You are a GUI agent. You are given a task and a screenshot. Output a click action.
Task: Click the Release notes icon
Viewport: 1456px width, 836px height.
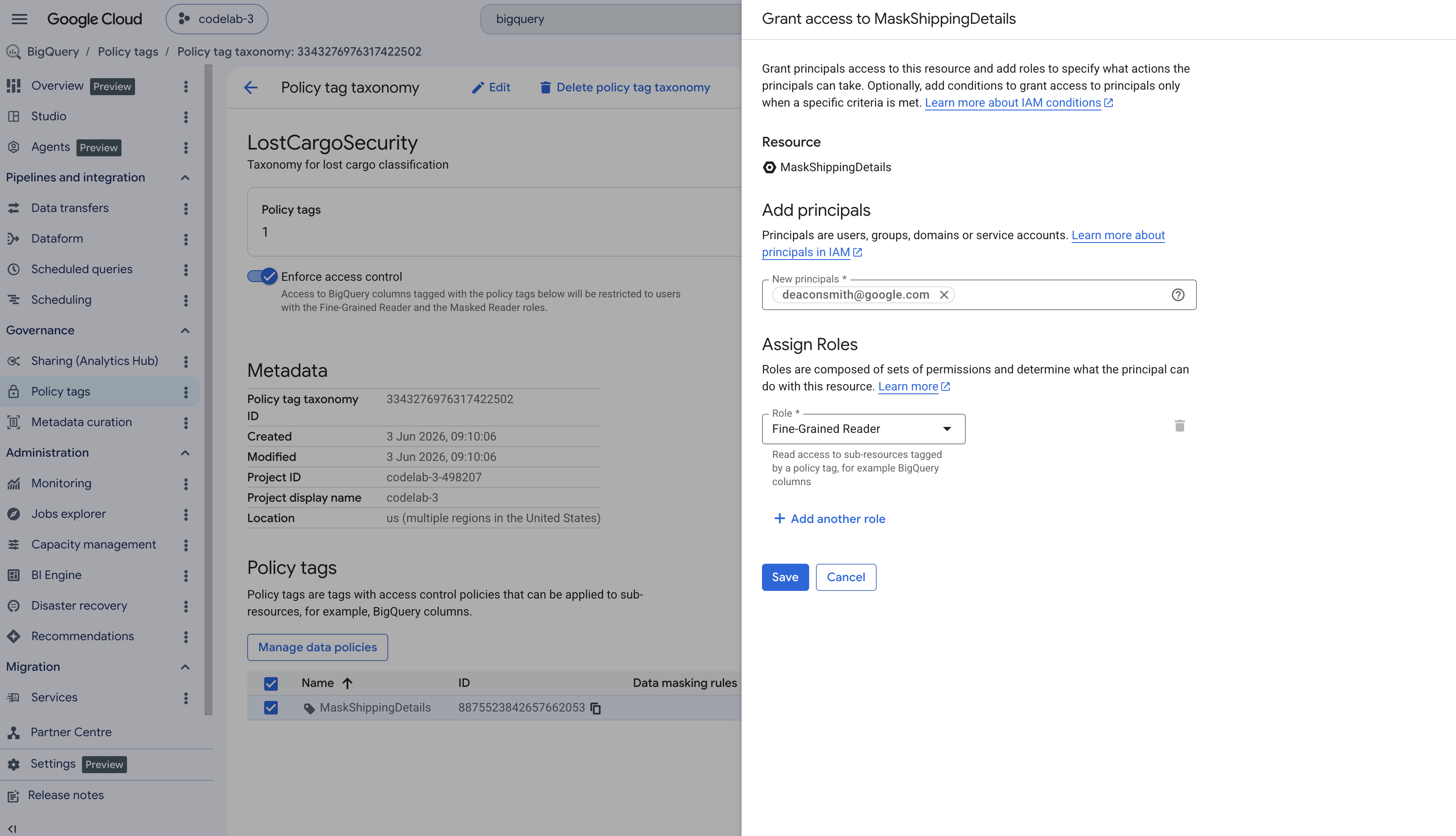tap(13, 796)
